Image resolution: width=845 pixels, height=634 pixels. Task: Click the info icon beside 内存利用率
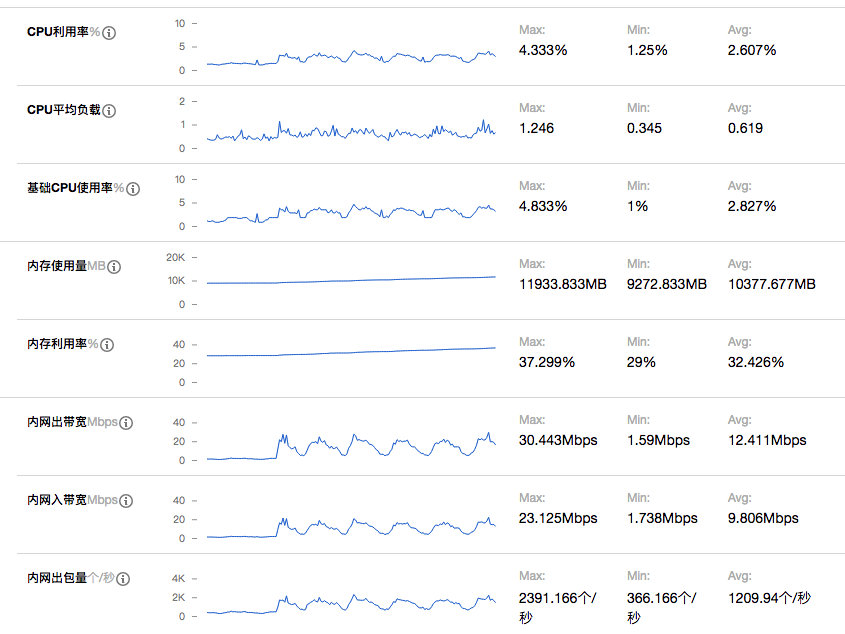click(108, 345)
